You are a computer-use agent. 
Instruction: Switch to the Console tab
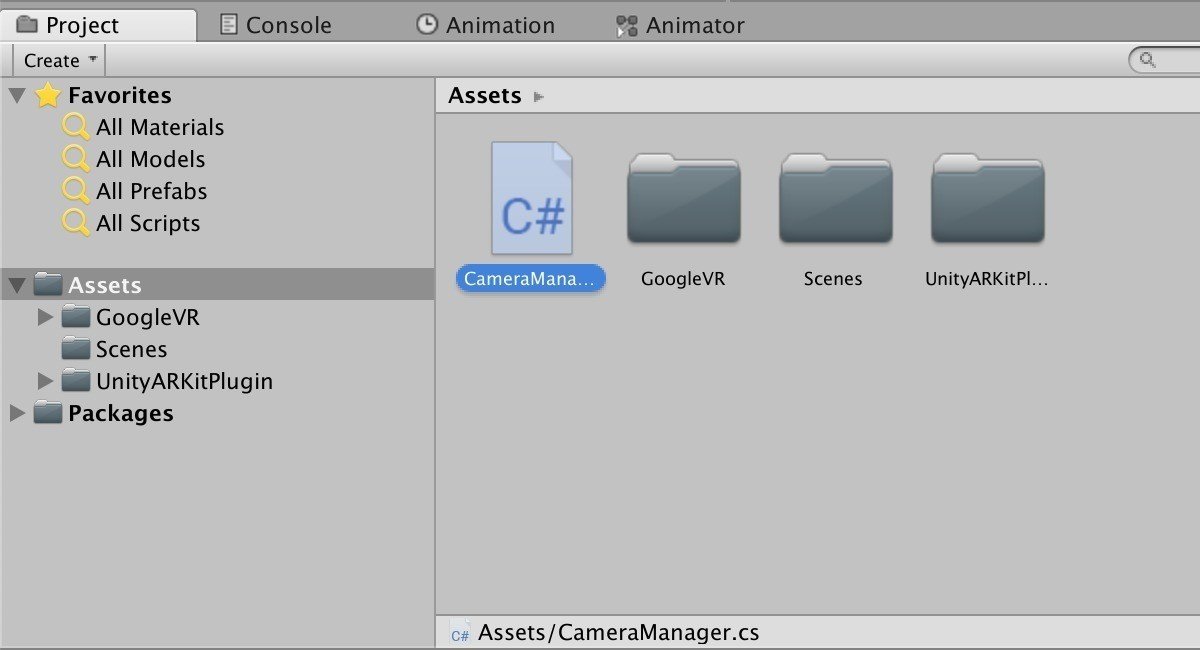(x=276, y=25)
